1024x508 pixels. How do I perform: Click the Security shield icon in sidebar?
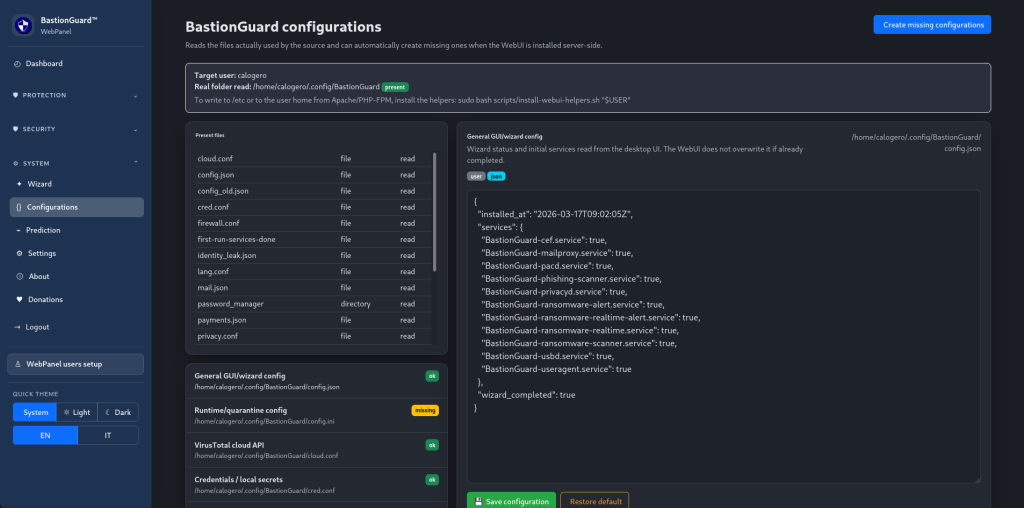tap(16, 129)
